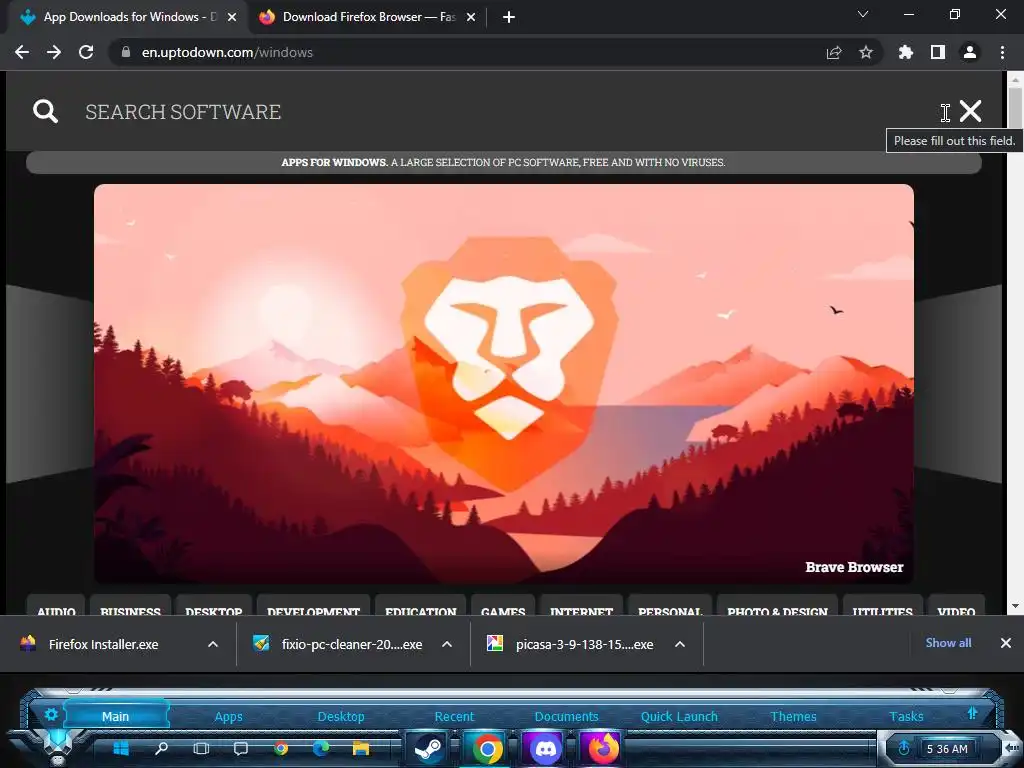Viewport: 1024px width, 768px height.
Task: Open the Photo & Design category
Action: pyautogui.click(x=777, y=607)
